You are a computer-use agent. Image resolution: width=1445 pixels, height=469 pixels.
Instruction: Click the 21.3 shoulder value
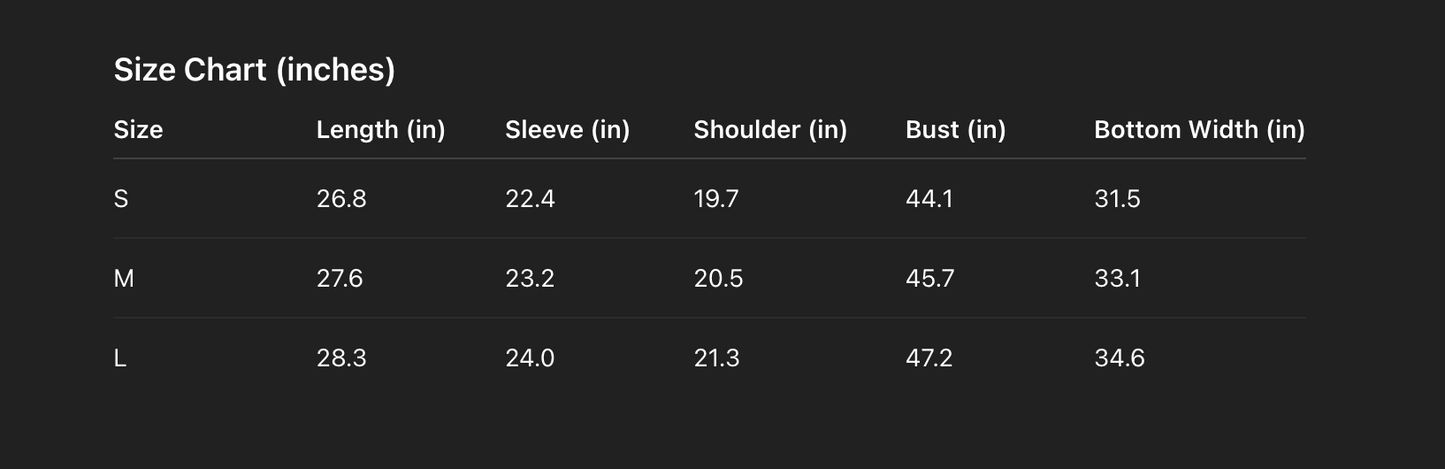716,358
